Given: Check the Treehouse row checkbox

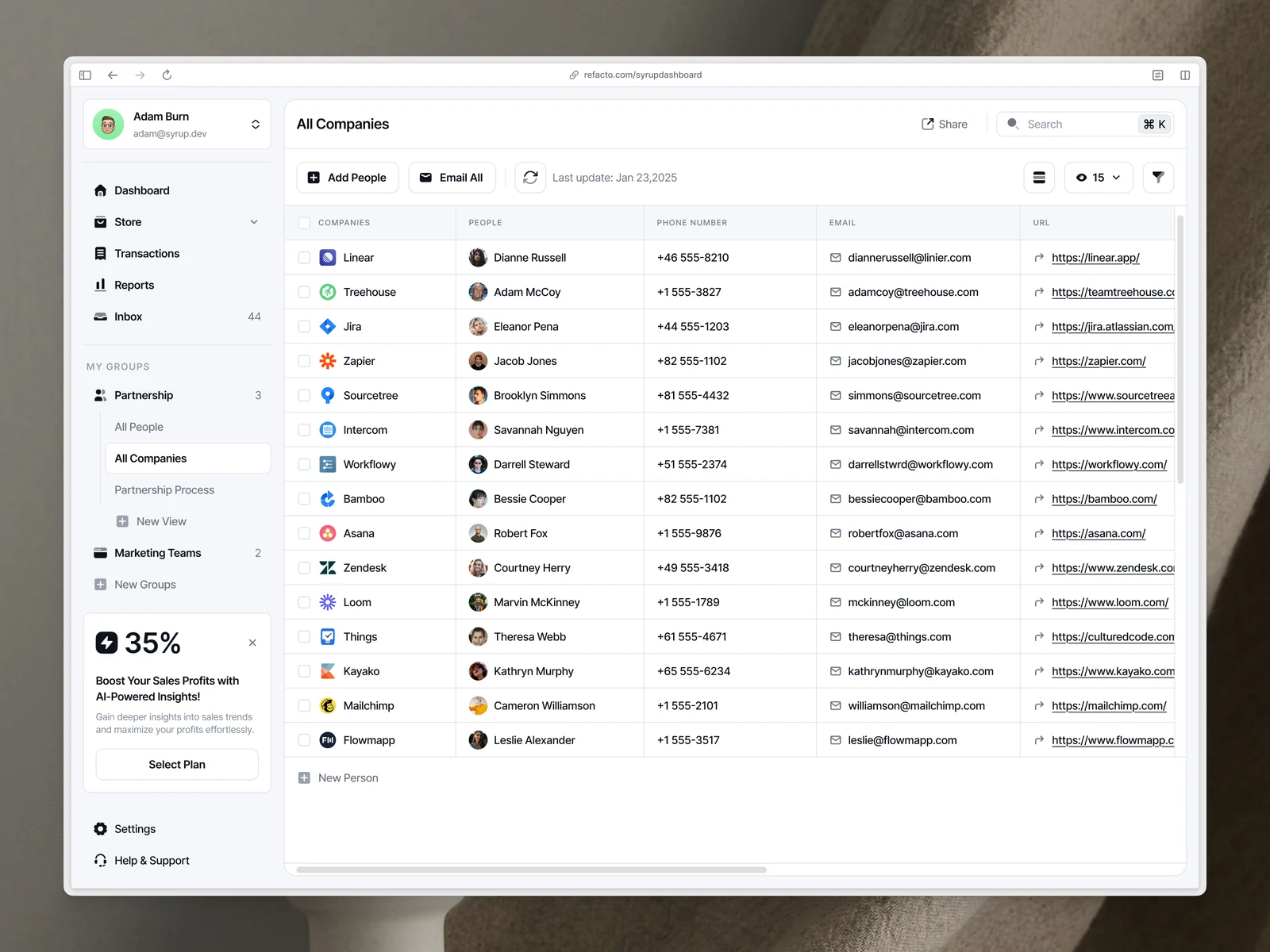Looking at the screenshot, I should point(304,292).
